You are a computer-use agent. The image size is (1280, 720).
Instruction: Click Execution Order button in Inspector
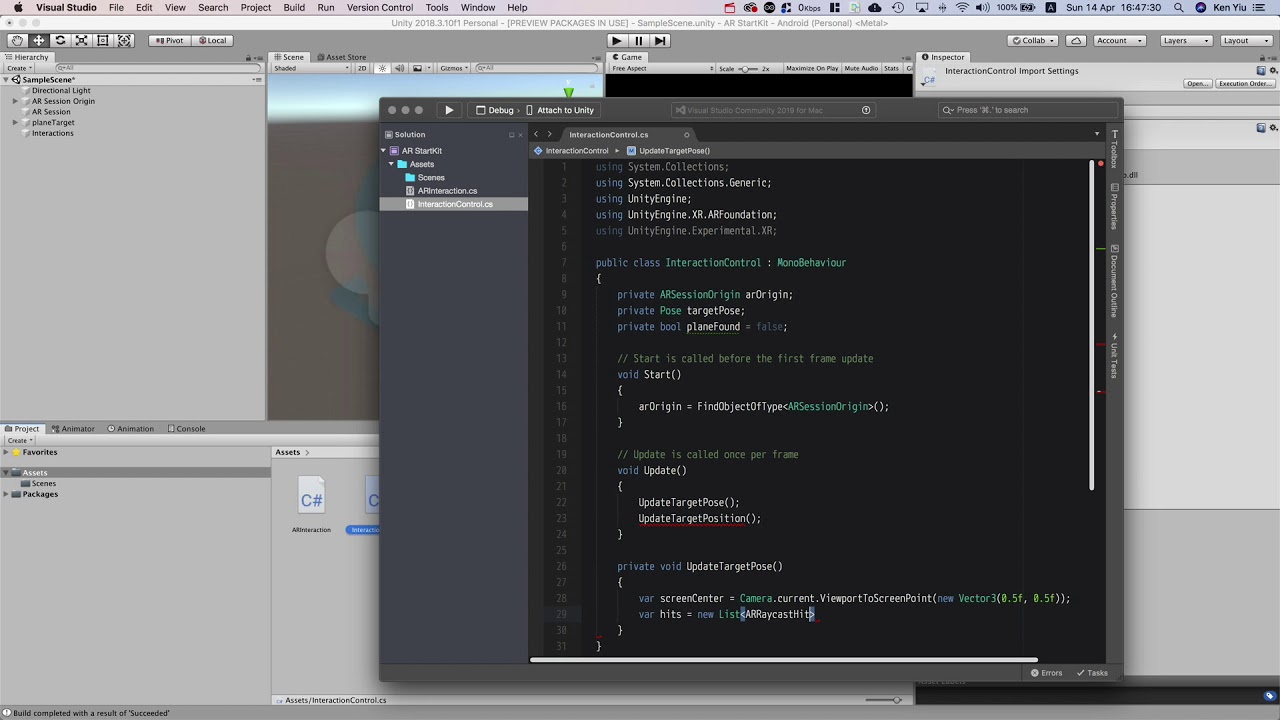[1245, 84]
